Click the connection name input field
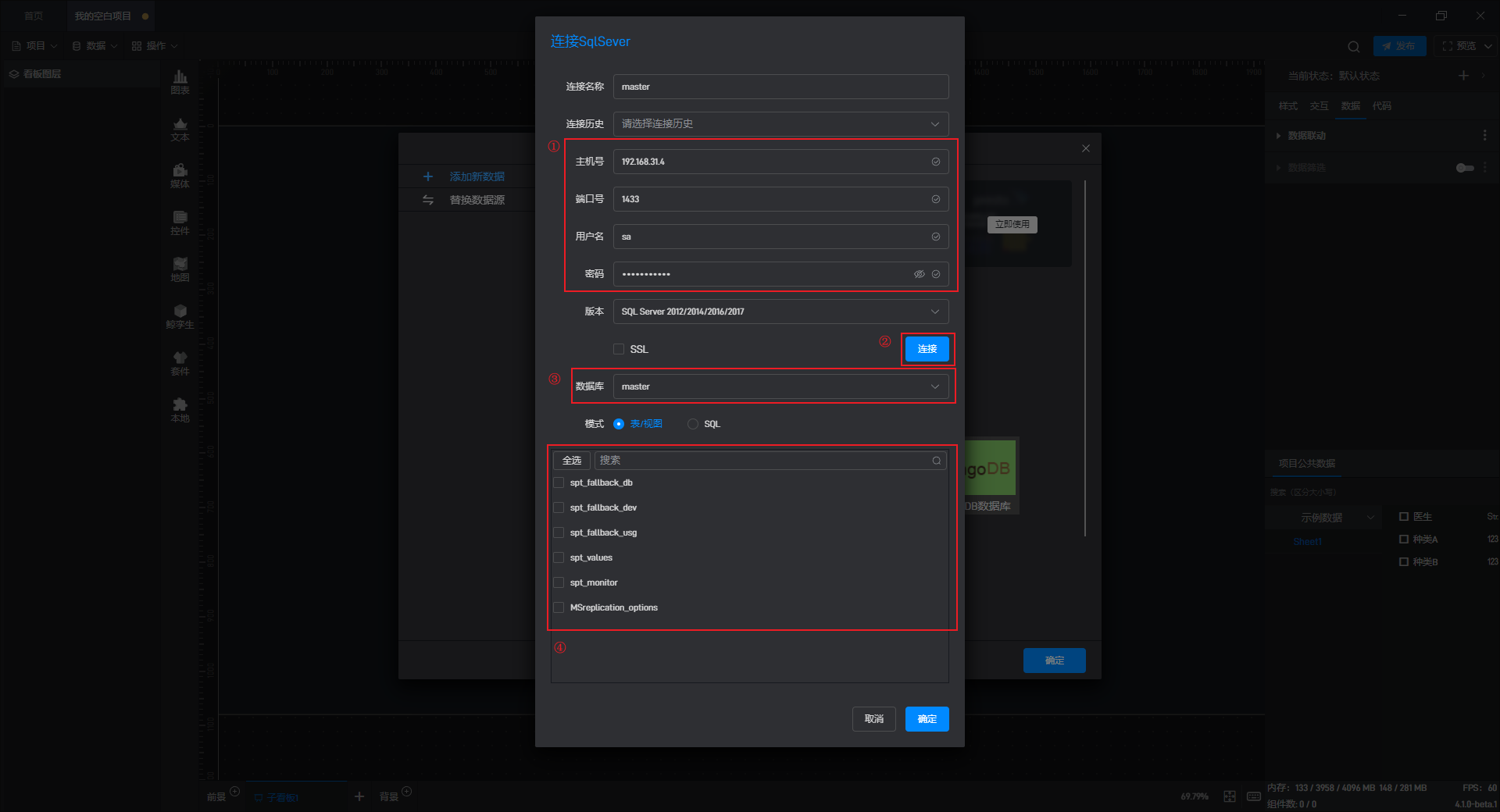This screenshot has width=1500, height=812. coord(780,87)
